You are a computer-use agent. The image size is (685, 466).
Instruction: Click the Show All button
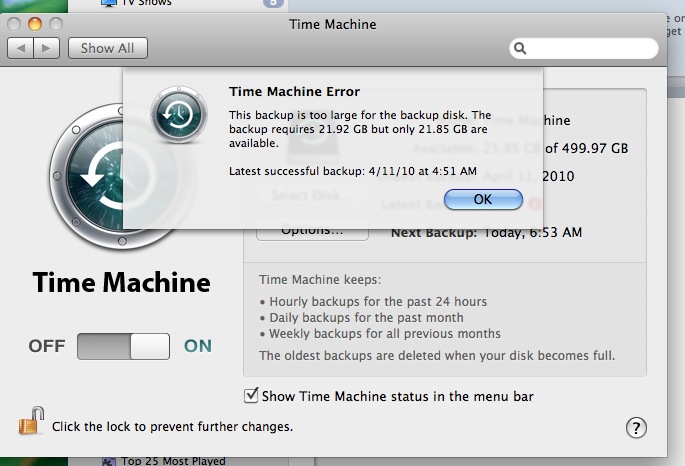(x=107, y=48)
